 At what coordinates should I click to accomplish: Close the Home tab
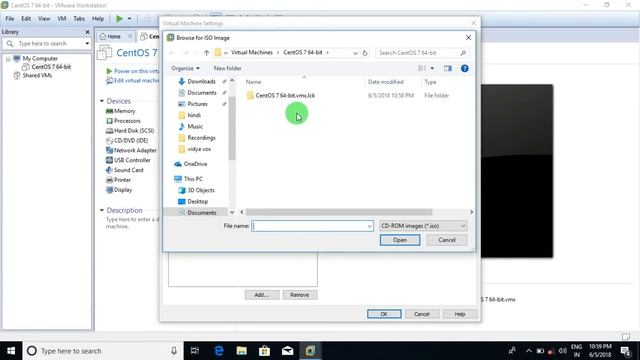pyautogui.click(x=130, y=36)
